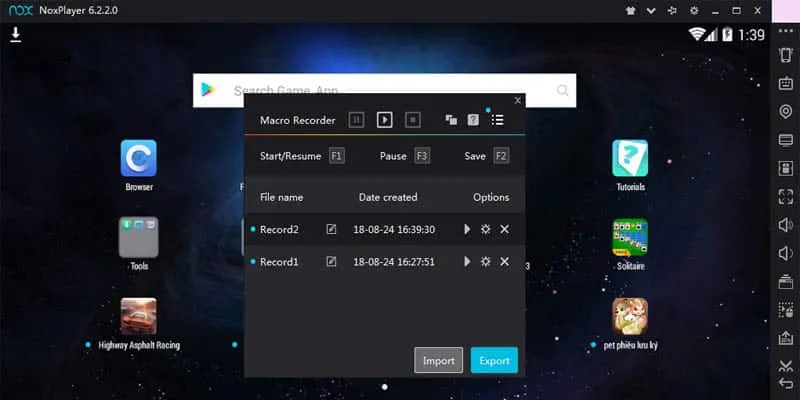Open settings gear for Record2

point(486,229)
